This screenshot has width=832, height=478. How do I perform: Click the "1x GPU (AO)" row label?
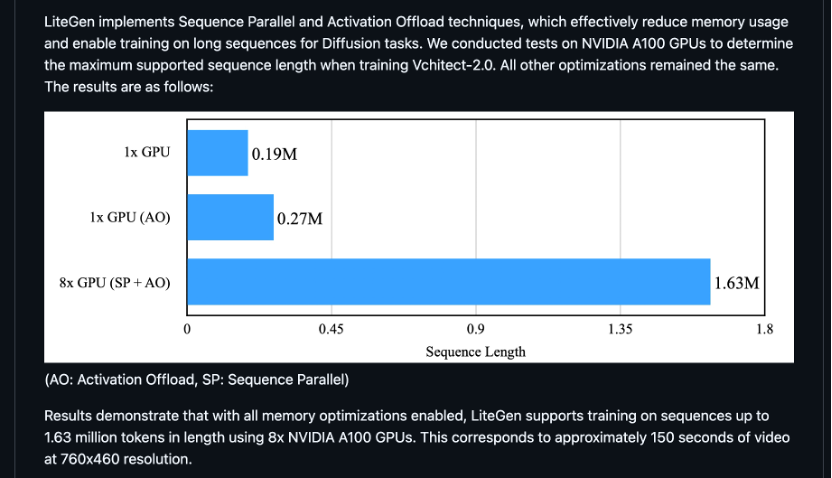point(130,218)
